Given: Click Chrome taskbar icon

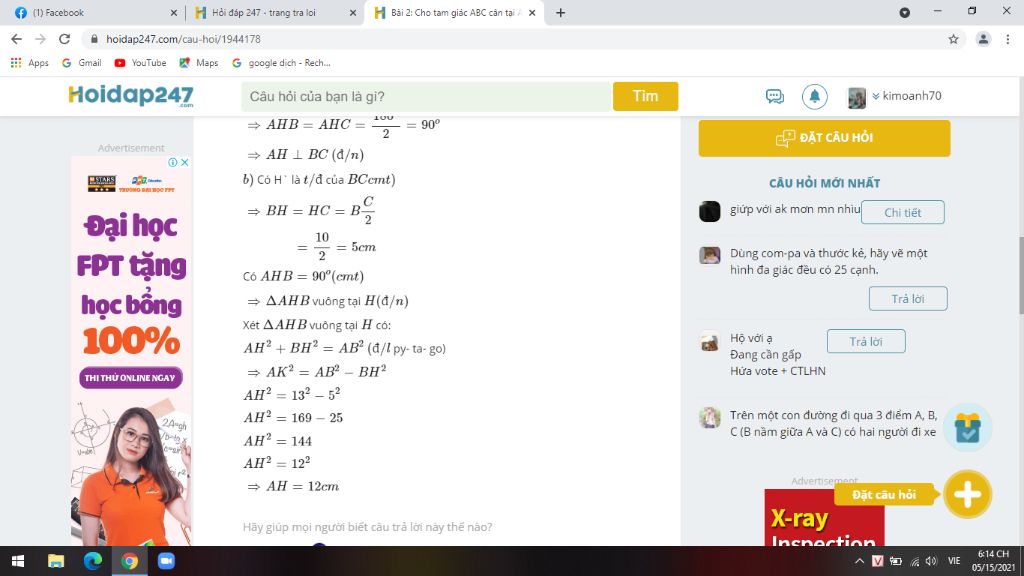Looking at the screenshot, I should [x=129, y=561].
